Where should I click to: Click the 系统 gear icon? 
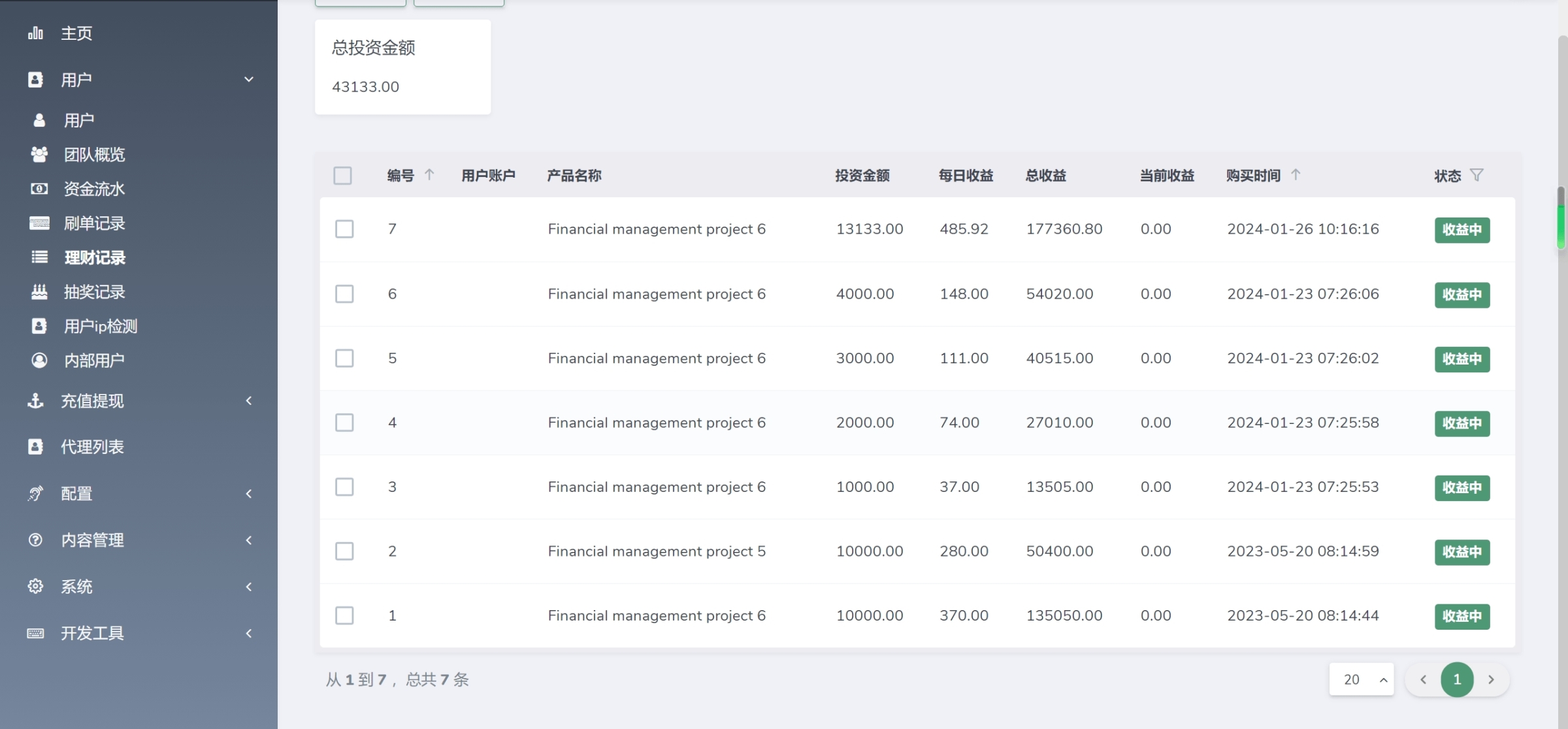pos(35,587)
